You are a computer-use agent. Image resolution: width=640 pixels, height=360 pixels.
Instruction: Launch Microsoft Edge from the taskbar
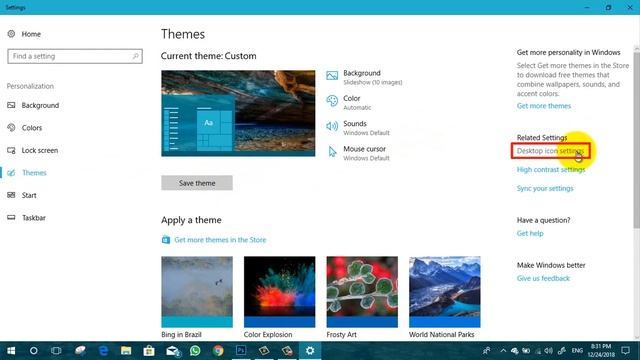point(103,351)
